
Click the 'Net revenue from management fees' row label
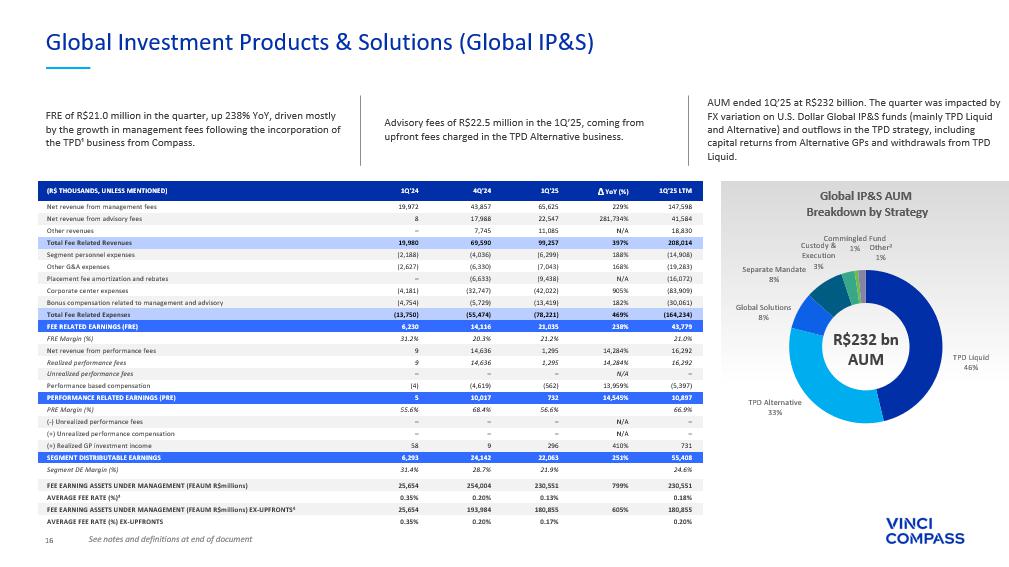102,207
